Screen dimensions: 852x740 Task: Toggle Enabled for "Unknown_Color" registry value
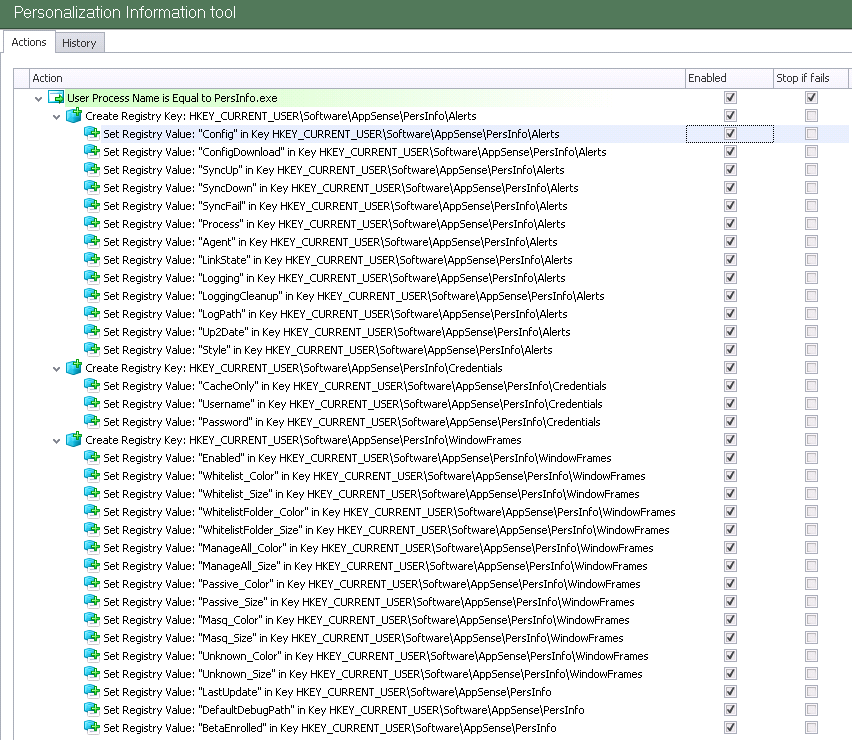(x=730, y=655)
